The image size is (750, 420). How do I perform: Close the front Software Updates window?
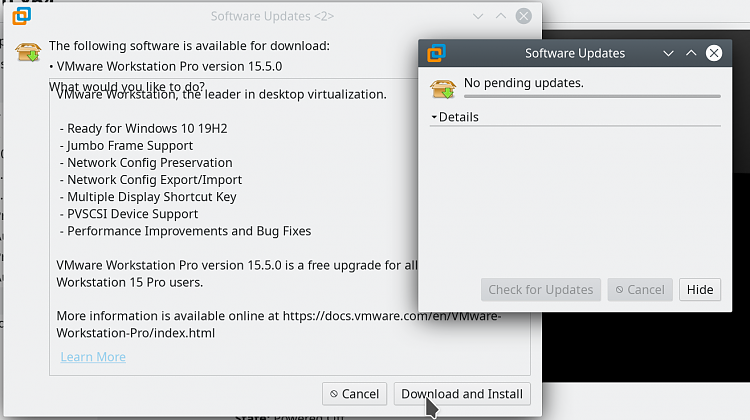click(714, 53)
